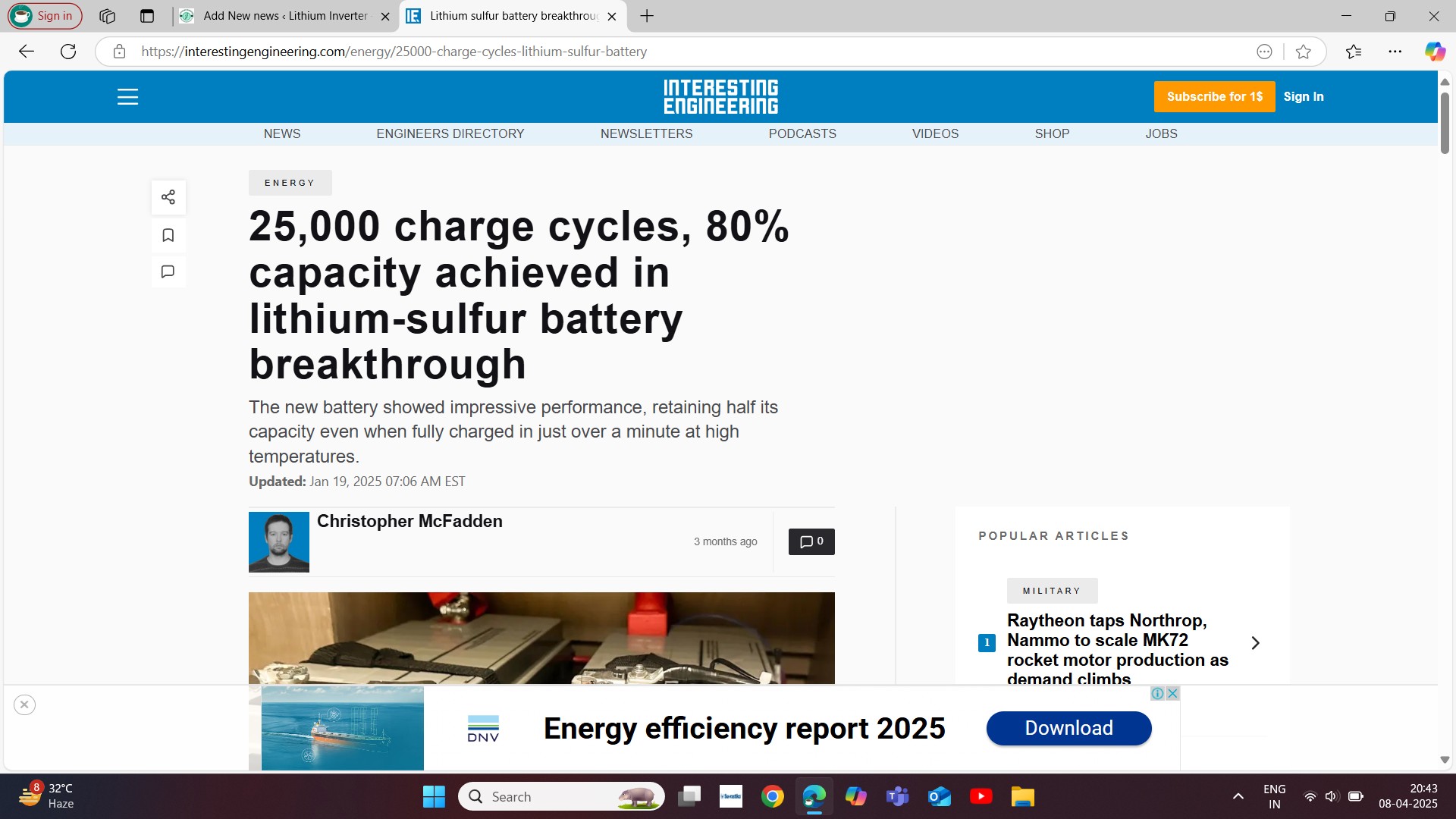This screenshot has width=1456, height=819.
Task: Click the Subscribe for 1$ button
Action: (x=1214, y=96)
